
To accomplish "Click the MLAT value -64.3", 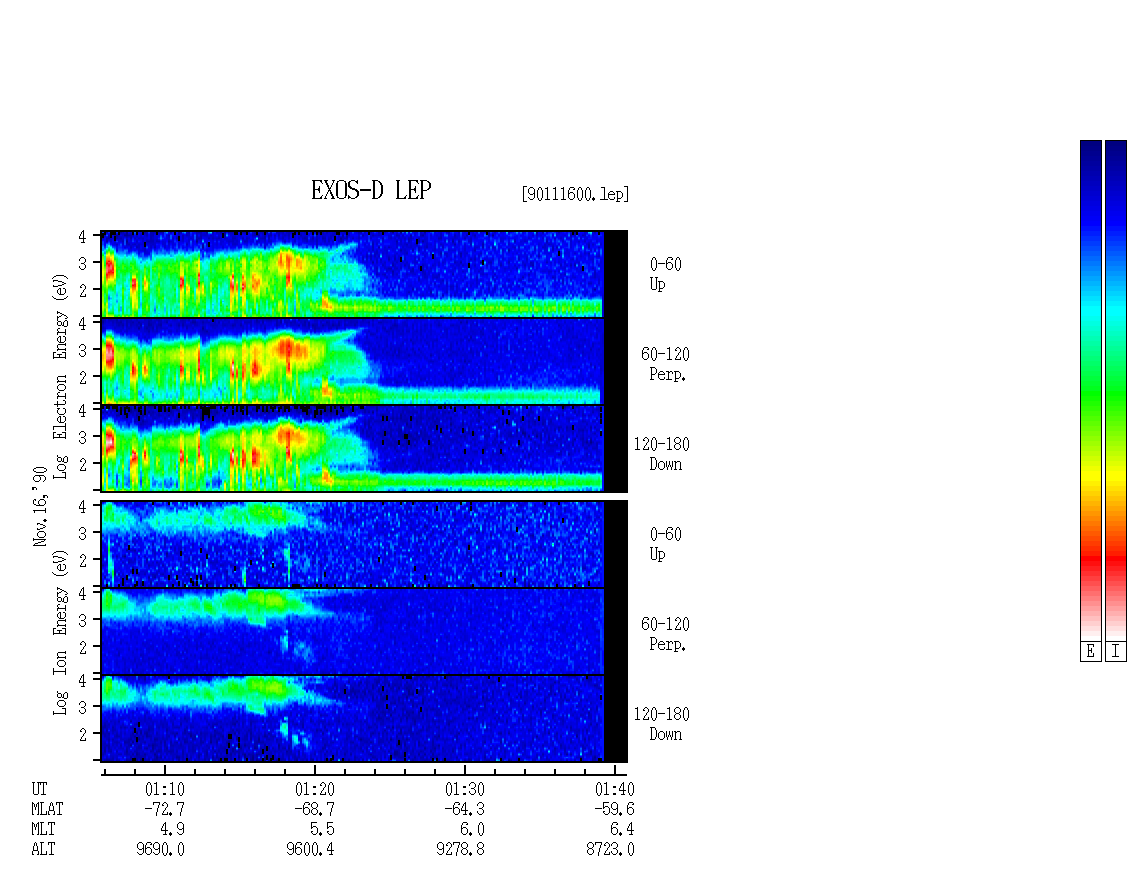I will 464,809.
